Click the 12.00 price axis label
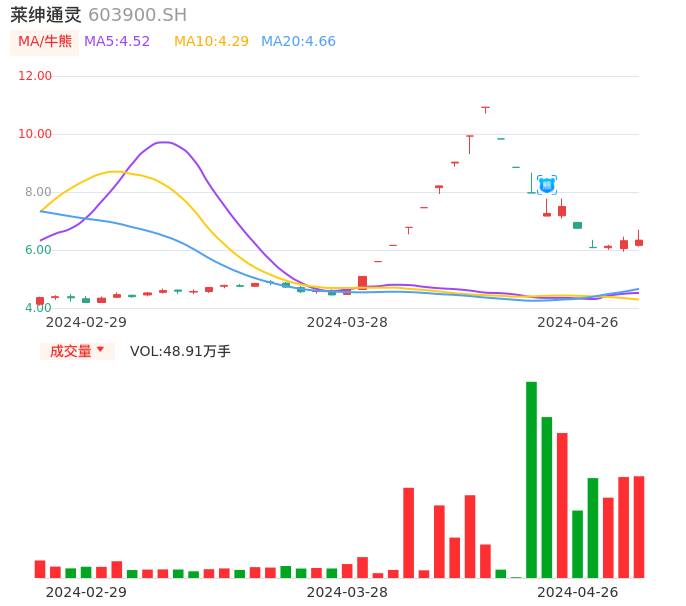686x606 pixels. pyautogui.click(x=35, y=76)
